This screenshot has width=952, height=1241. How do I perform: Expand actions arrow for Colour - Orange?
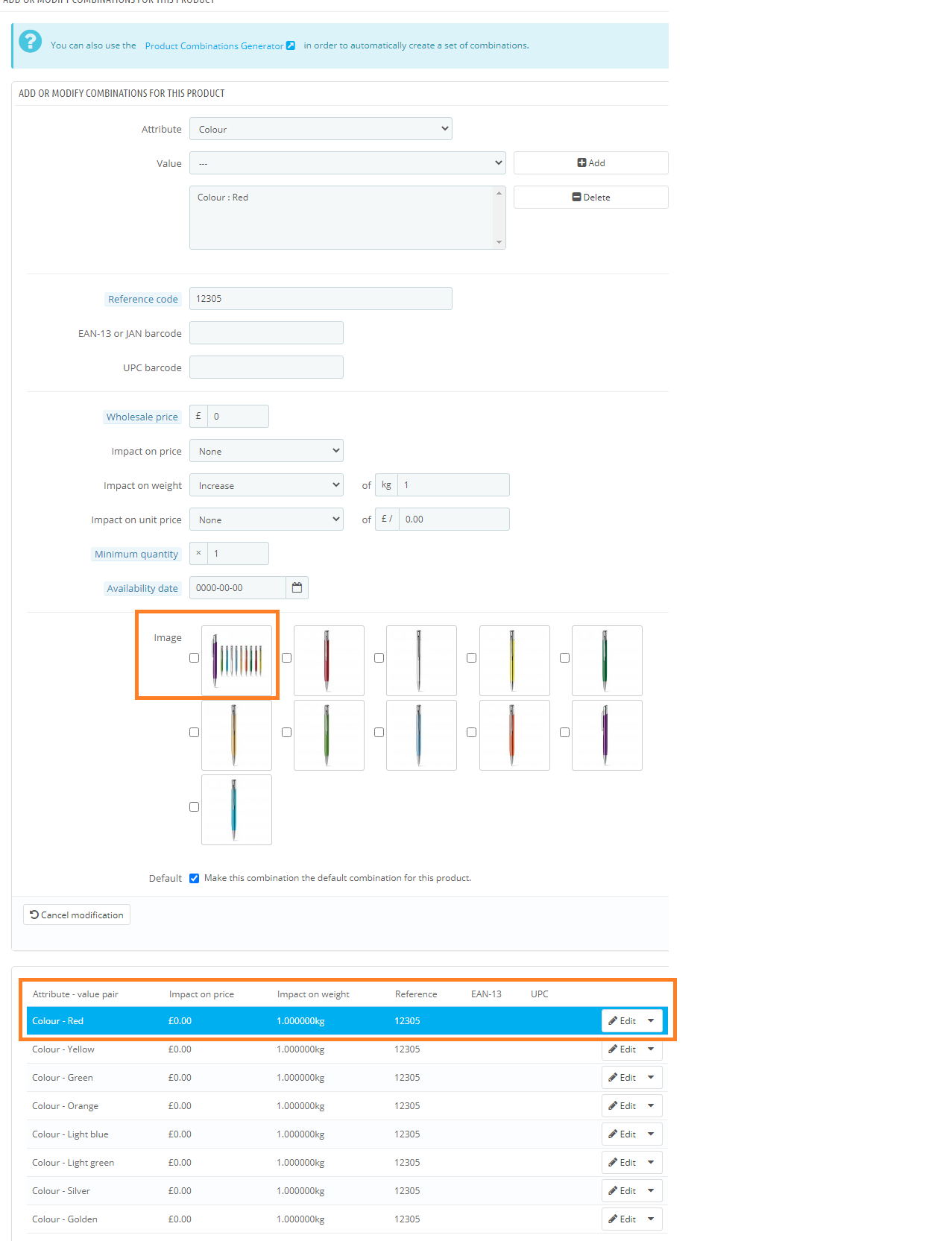651,1106
